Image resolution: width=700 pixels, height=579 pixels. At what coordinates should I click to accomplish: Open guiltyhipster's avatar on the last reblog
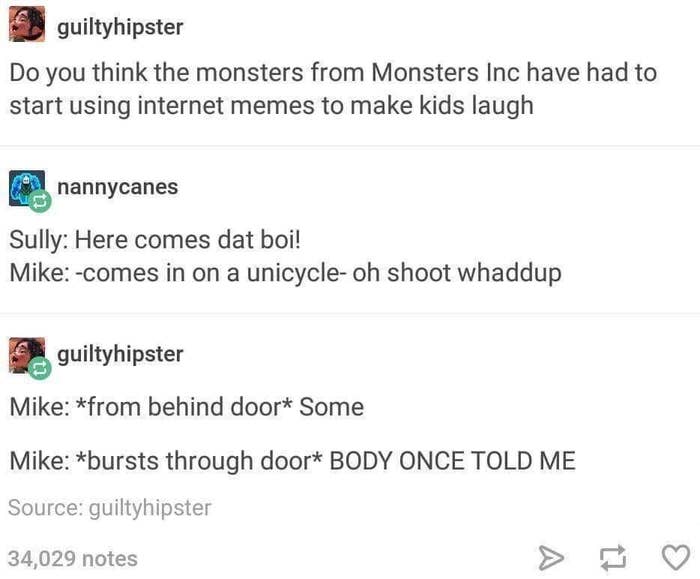tap(26, 354)
